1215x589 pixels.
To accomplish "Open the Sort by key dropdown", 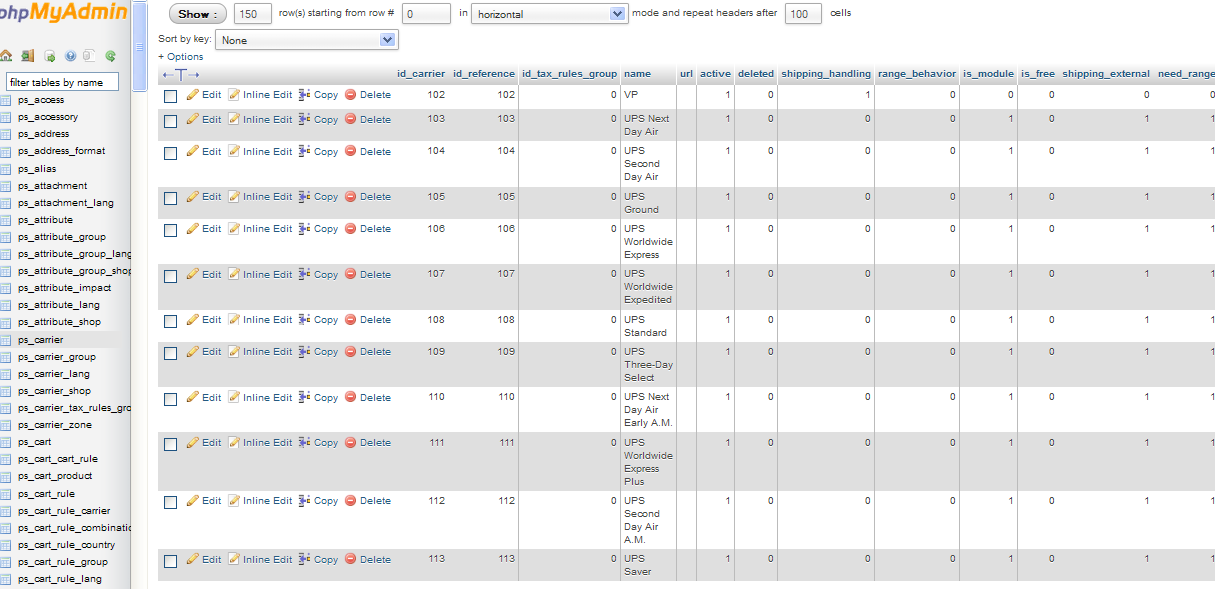I will 307,40.
